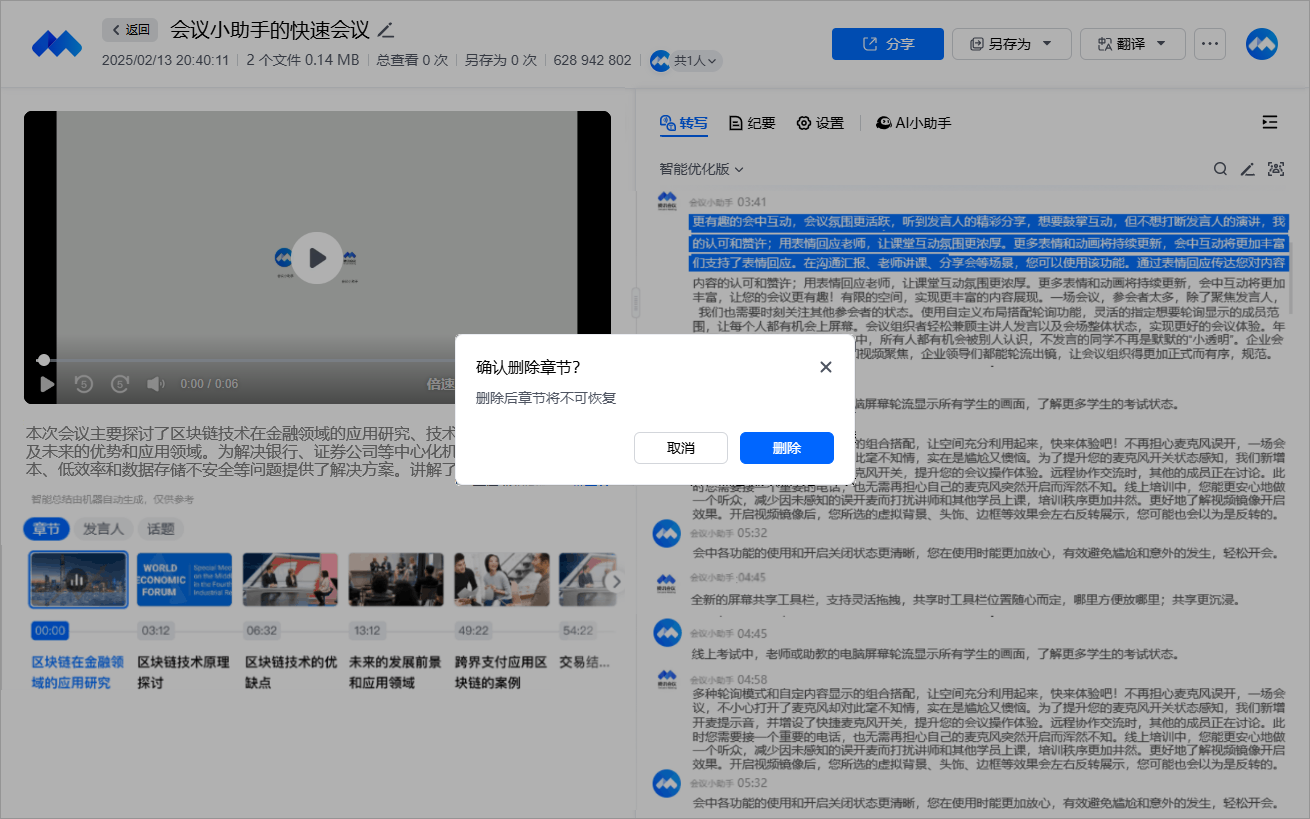Click 取消 in the confirm dialog
The height and width of the screenshot is (819, 1310).
click(681, 448)
